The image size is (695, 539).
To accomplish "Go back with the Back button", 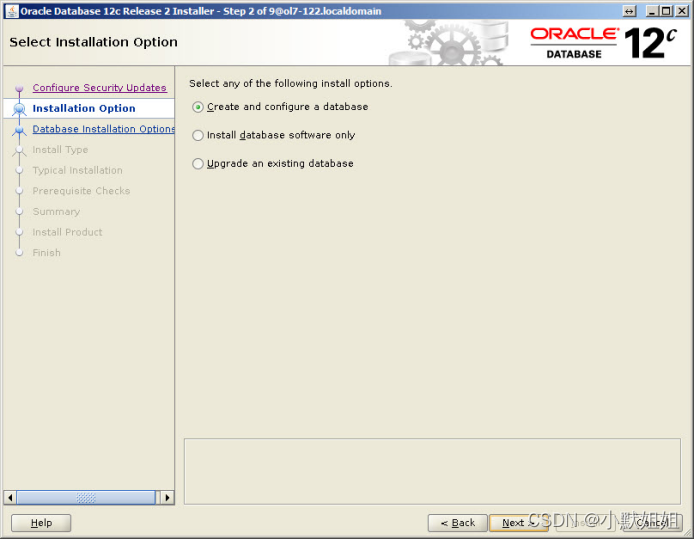I will [x=457, y=523].
